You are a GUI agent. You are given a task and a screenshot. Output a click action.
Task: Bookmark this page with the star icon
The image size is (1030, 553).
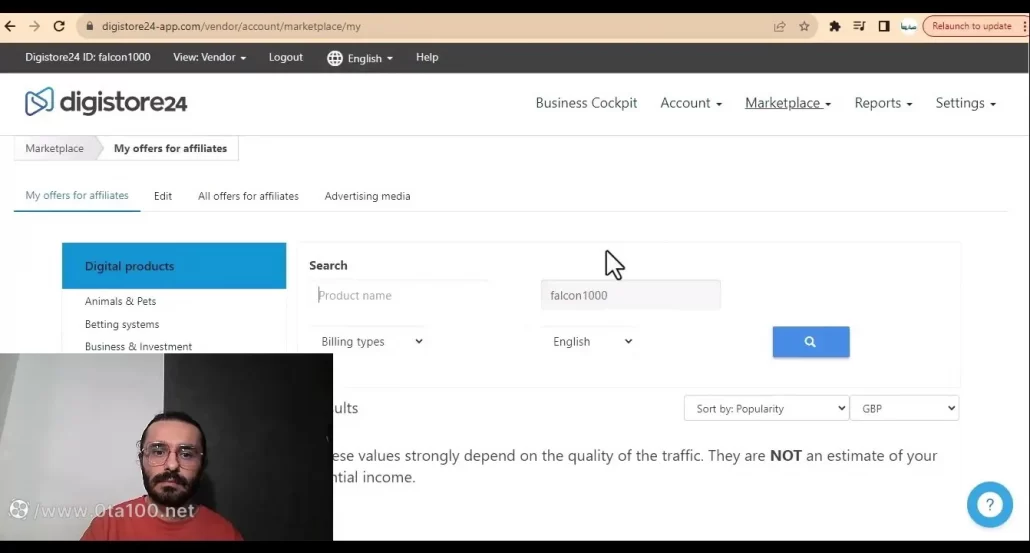tap(804, 27)
